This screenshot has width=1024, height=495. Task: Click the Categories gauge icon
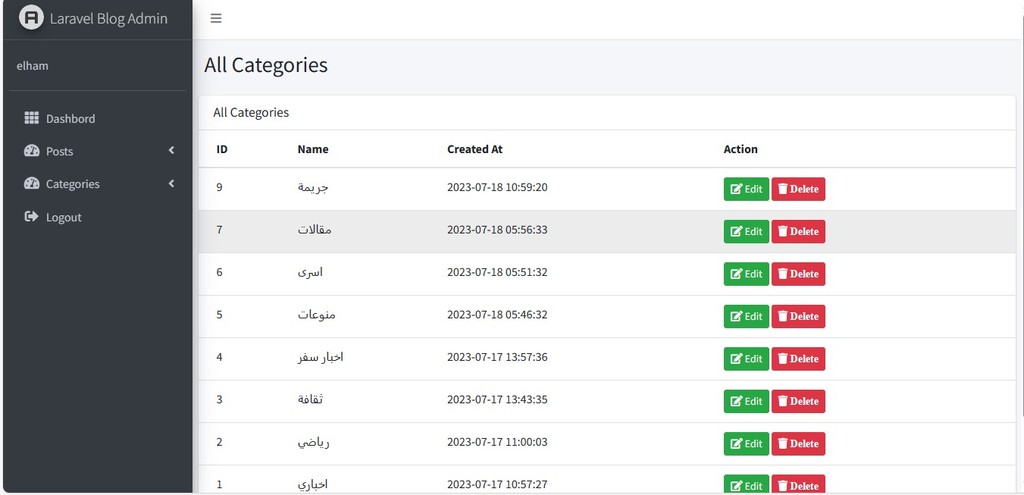point(31,184)
